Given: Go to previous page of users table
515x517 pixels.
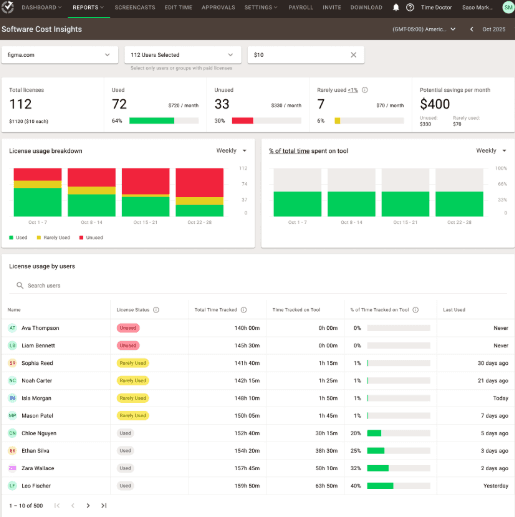Looking at the screenshot, I should pos(73,506).
